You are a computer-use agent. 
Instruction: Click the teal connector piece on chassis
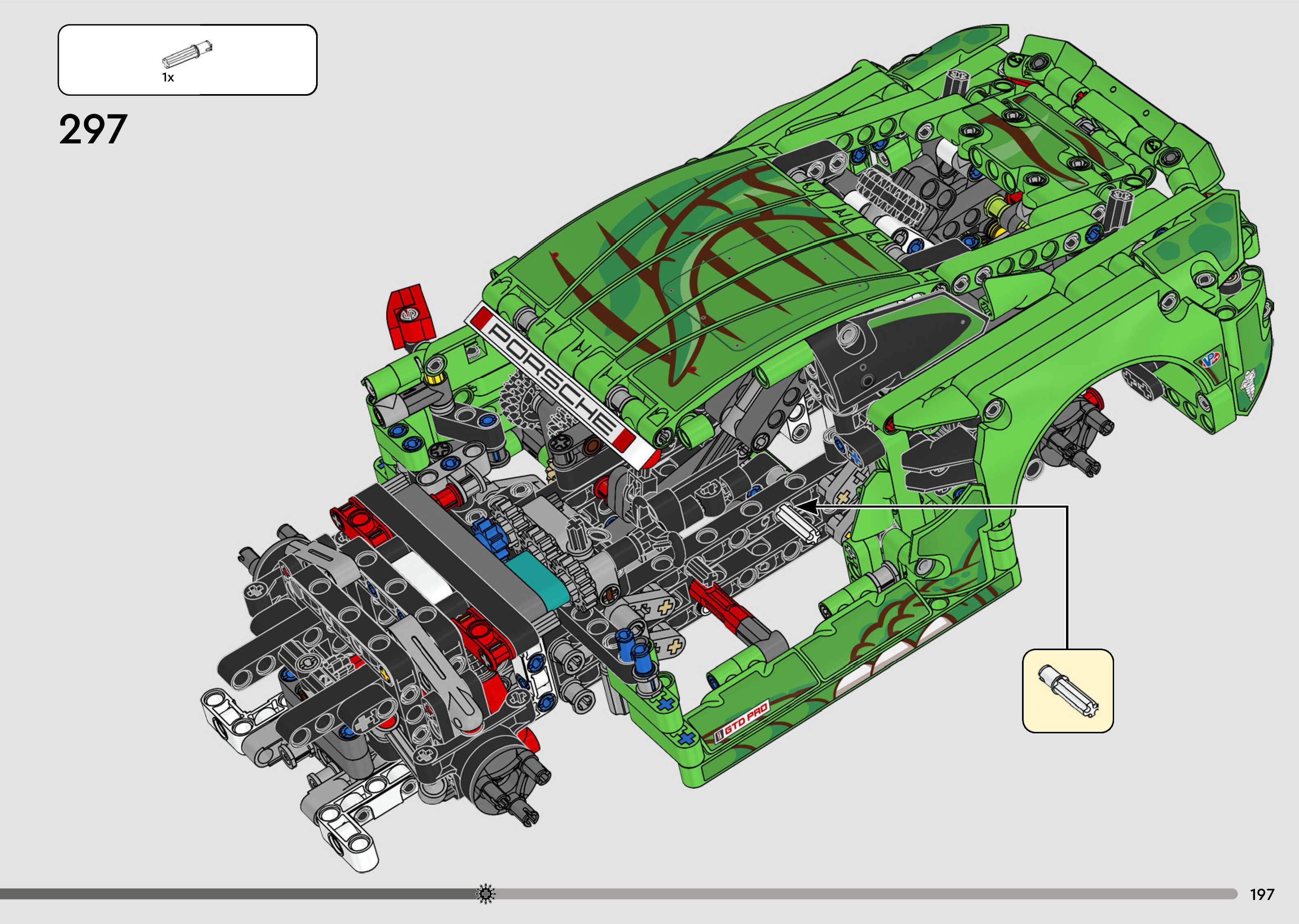click(x=539, y=580)
